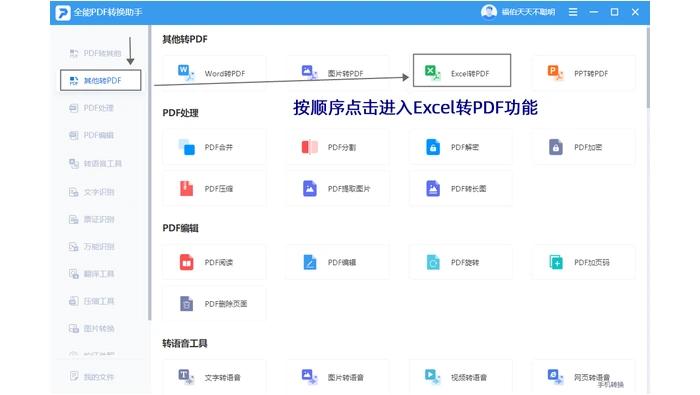Click the main panel vertical scrollbar
Viewport: 700px width, 395px height.
648,67
